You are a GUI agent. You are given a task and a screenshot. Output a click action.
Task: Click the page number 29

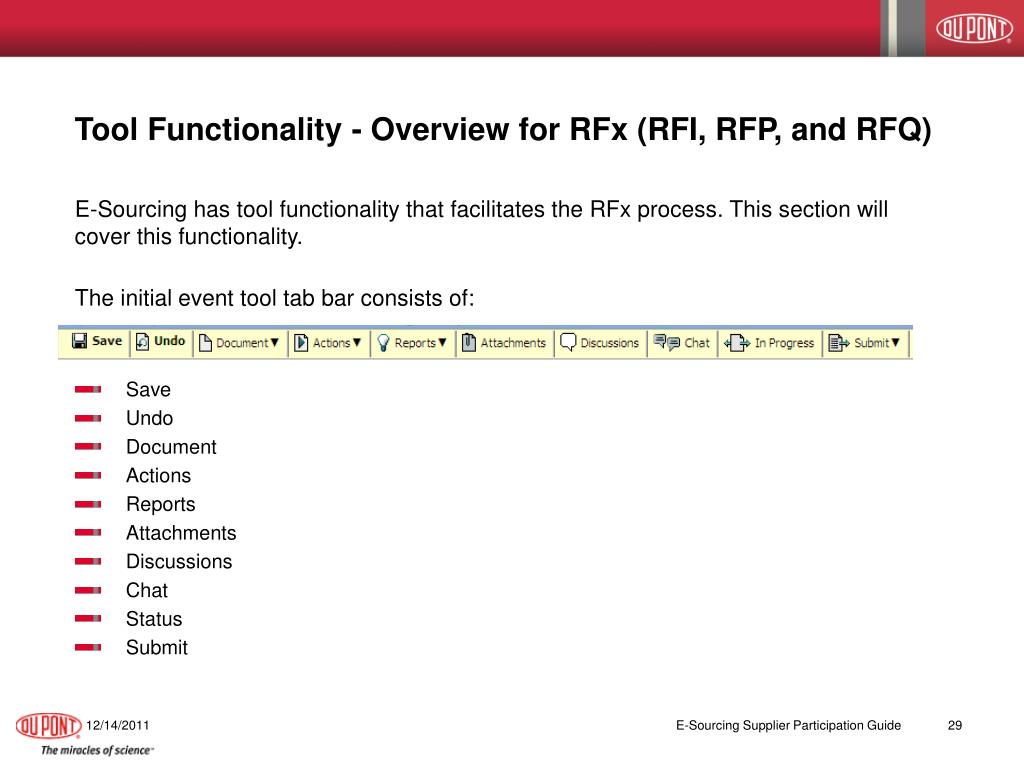click(955, 726)
